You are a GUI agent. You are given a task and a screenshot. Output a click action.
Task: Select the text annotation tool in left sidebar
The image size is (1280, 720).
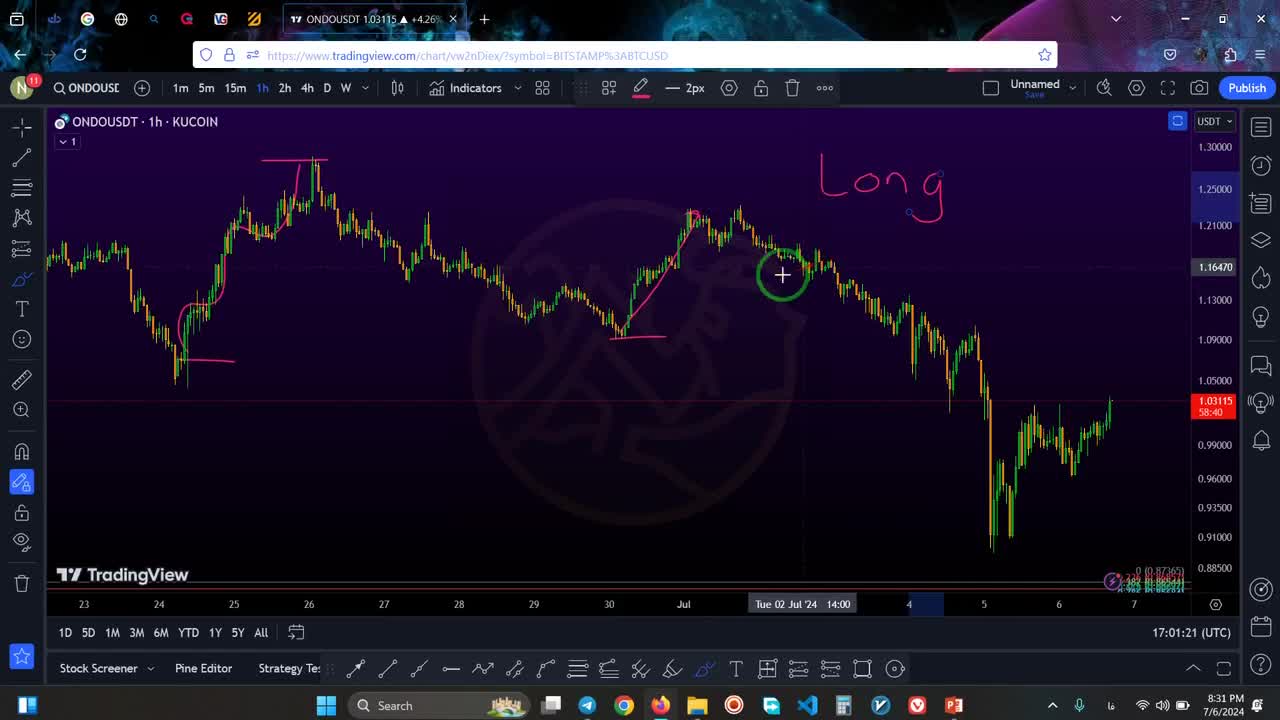[x=21, y=309]
